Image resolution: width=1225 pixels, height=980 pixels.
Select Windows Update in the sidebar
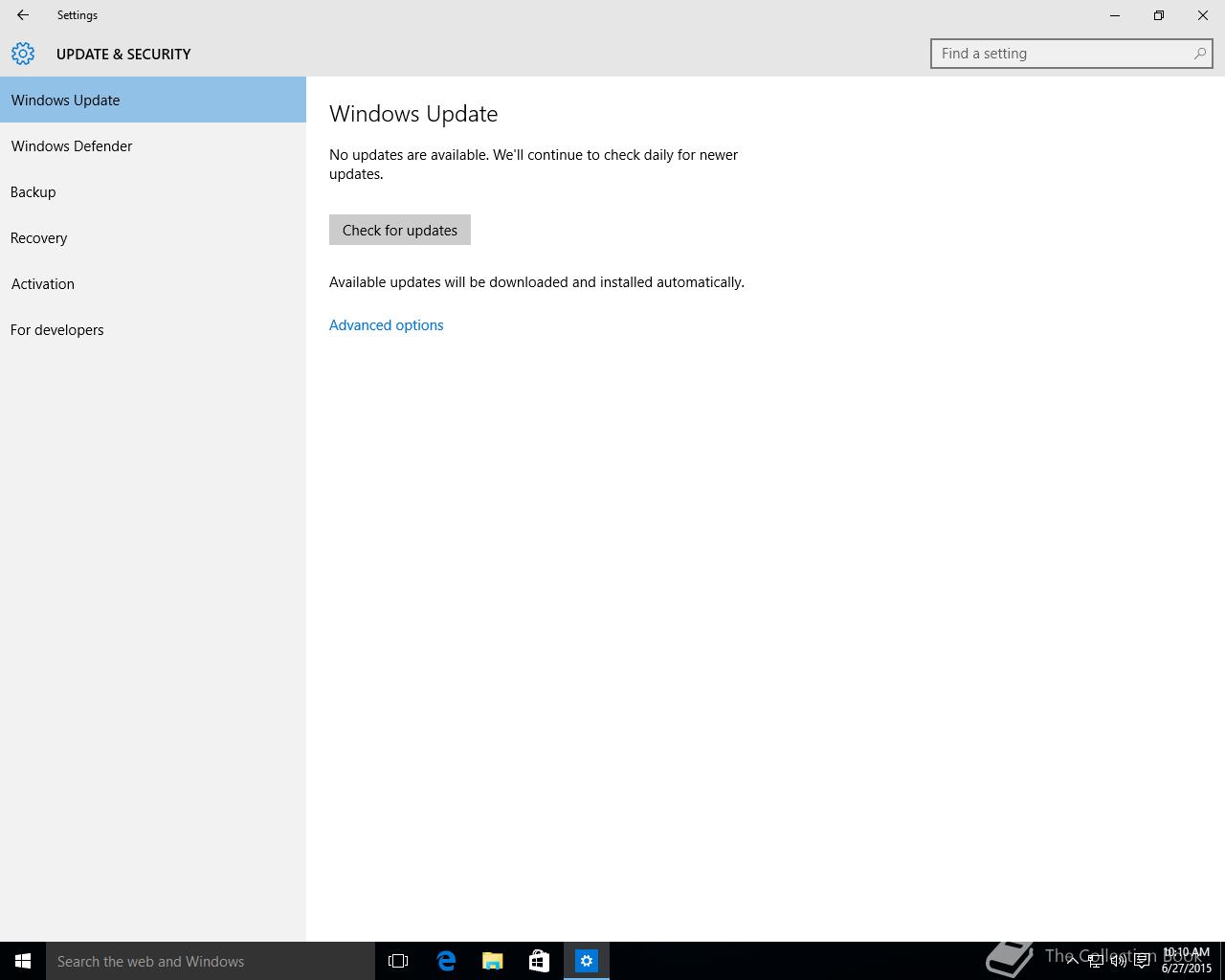(x=153, y=100)
